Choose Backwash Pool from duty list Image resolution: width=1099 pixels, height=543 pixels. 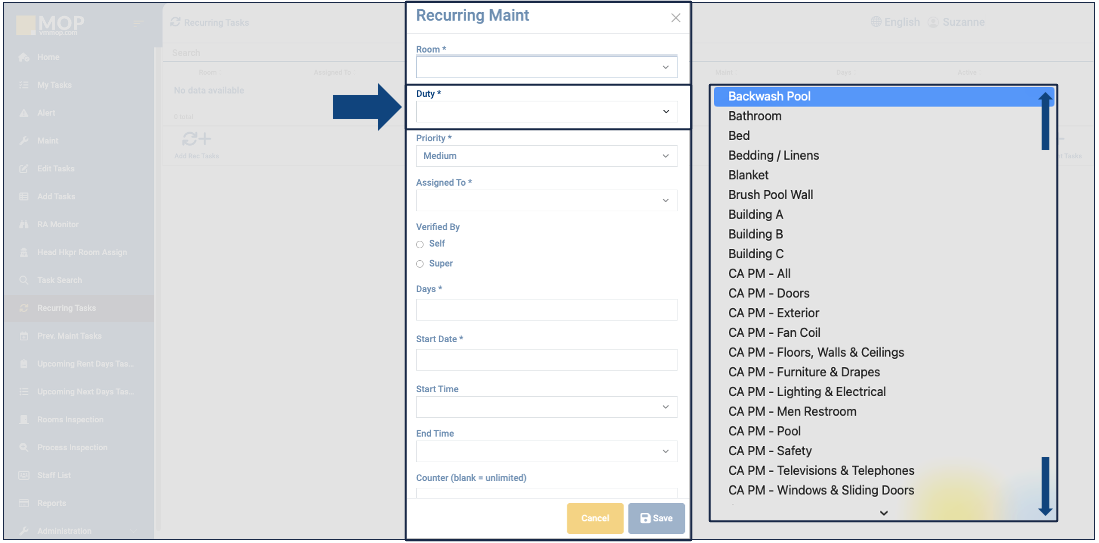[769, 97]
